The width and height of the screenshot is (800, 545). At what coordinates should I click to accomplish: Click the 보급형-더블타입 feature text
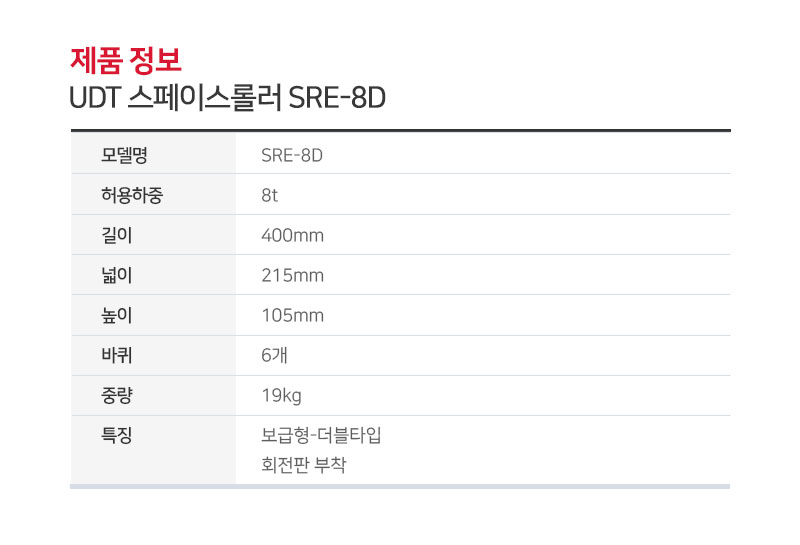pos(321,435)
